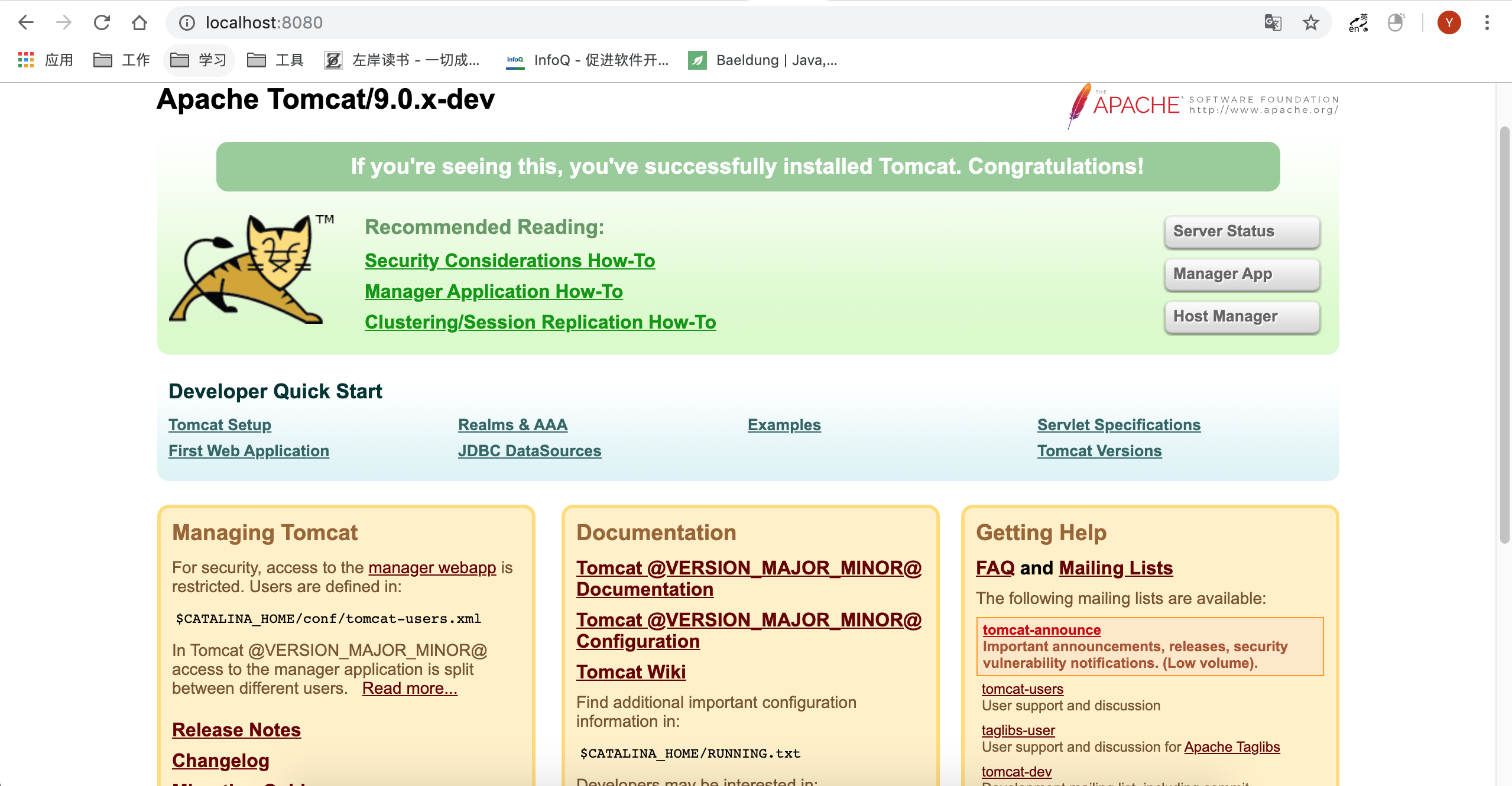1512x786 pixels.
Task: Open the Chrome three-dot menu
Action: click(x=1487, y=22)
